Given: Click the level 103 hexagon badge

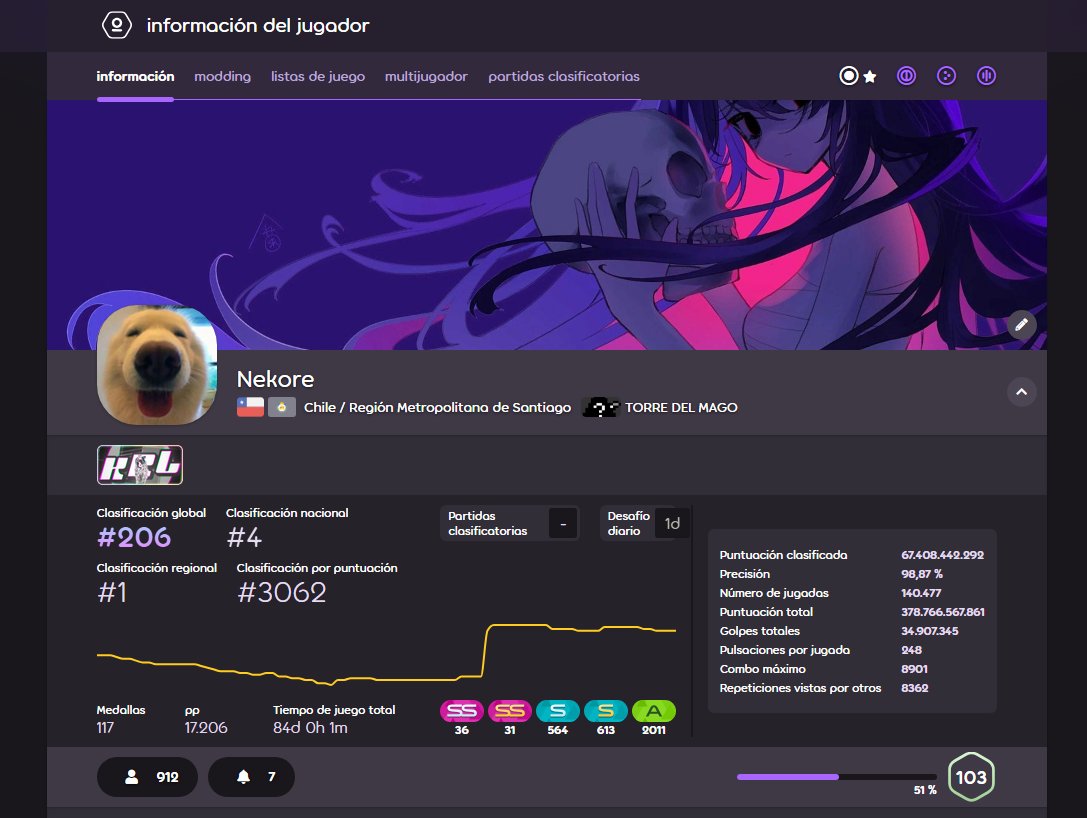Looking at the screenshot, I should [971, 777].
